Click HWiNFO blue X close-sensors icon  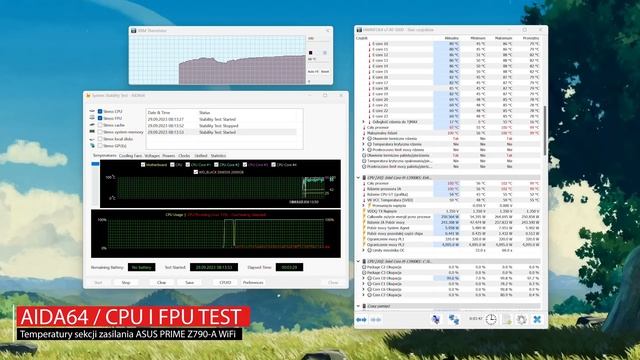[537, 320]
